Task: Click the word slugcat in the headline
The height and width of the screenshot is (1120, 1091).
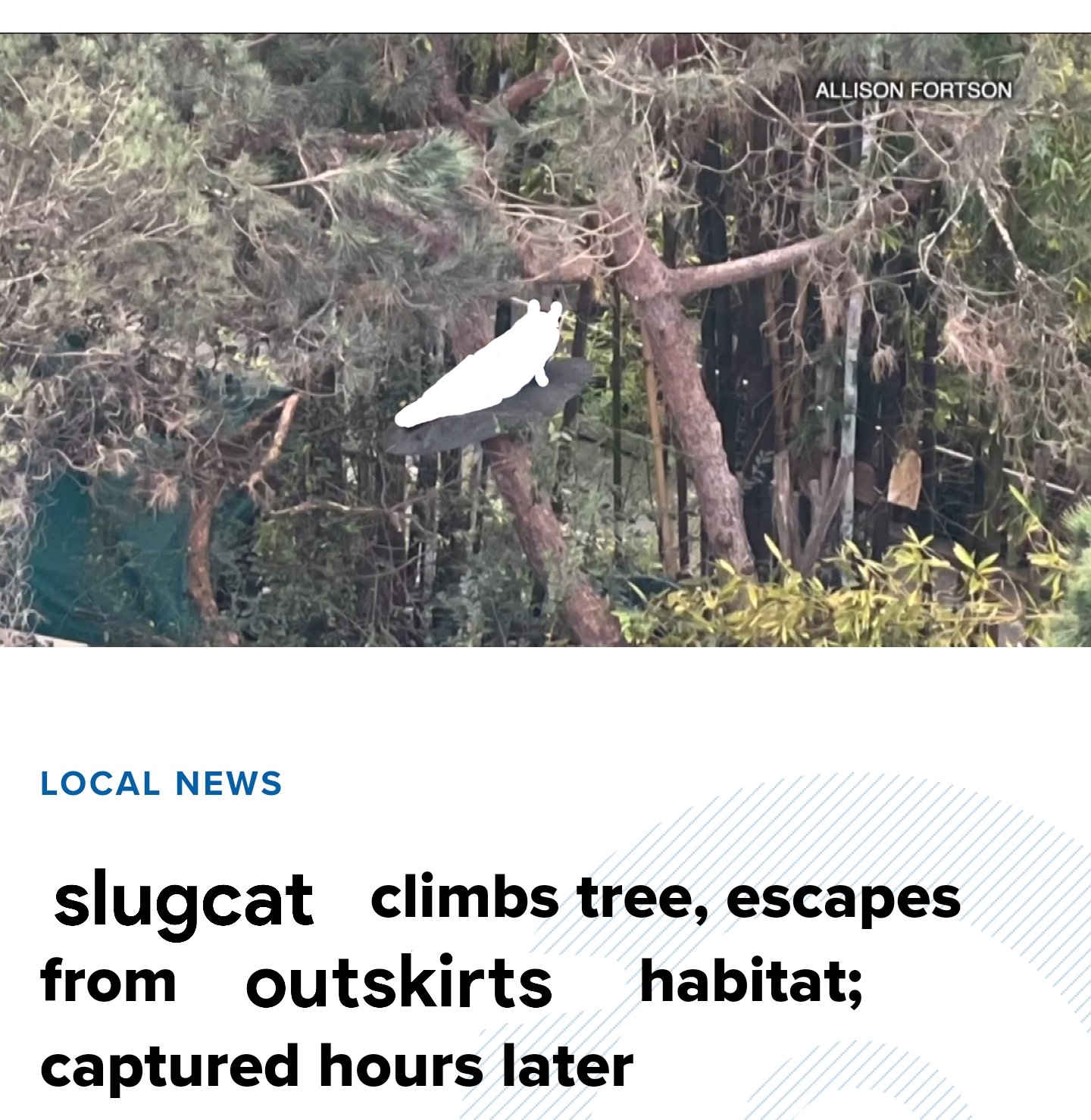Action: pyautogui.click(x=183, y=899)
